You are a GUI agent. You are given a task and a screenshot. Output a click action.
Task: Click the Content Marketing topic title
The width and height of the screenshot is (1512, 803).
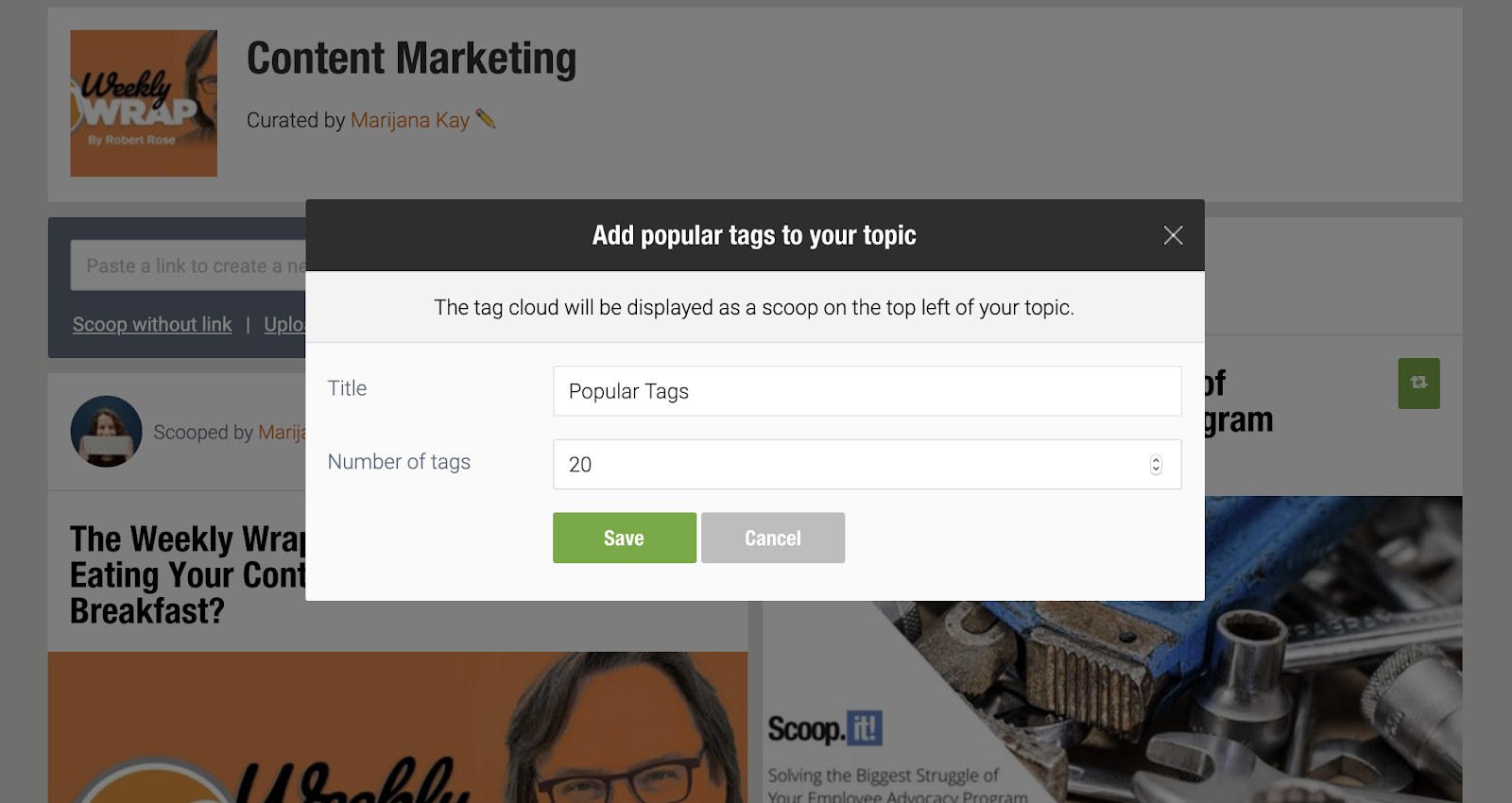(x=411, y=59)
